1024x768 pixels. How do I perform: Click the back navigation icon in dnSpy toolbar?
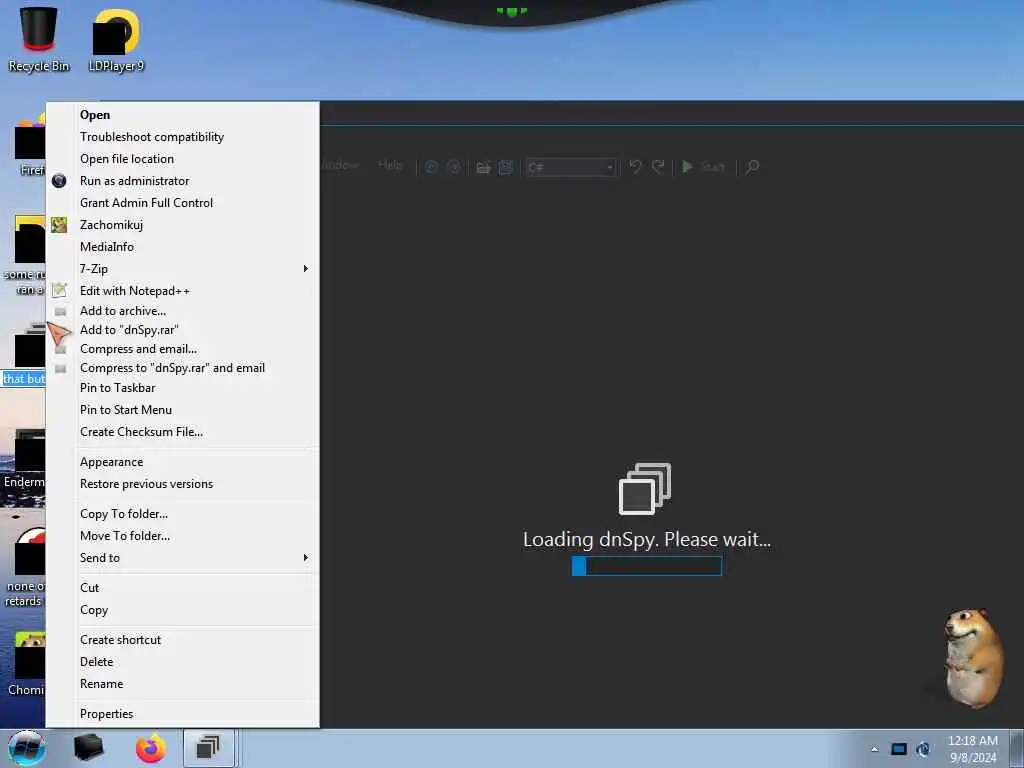point(432,167)
